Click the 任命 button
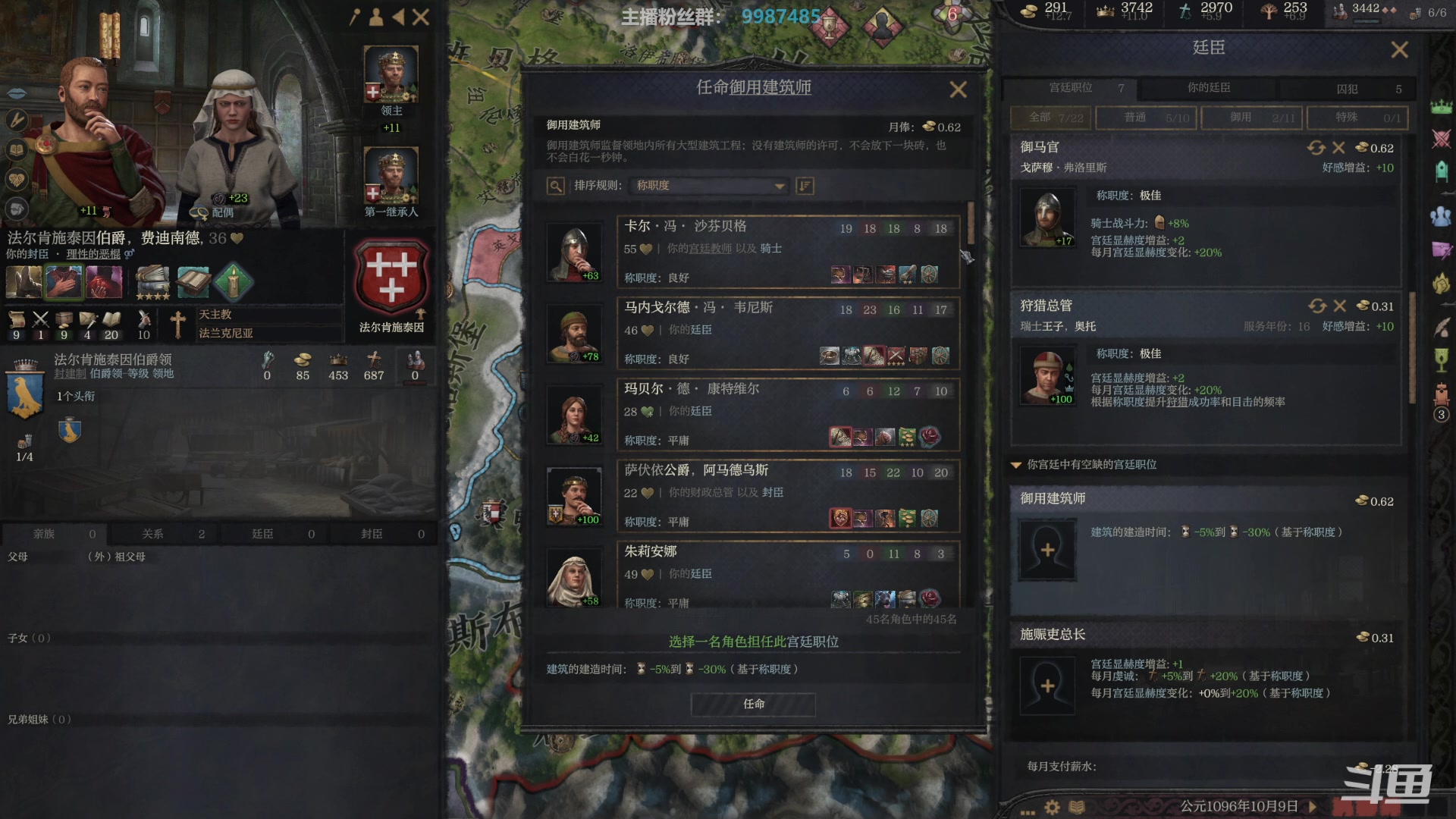 pos(753,704)
